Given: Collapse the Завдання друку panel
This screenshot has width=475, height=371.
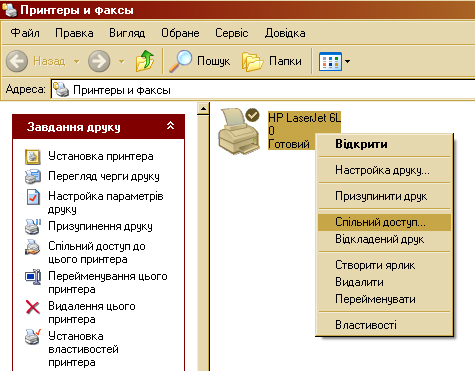Looking at the screenshot, I should point(170,126).
